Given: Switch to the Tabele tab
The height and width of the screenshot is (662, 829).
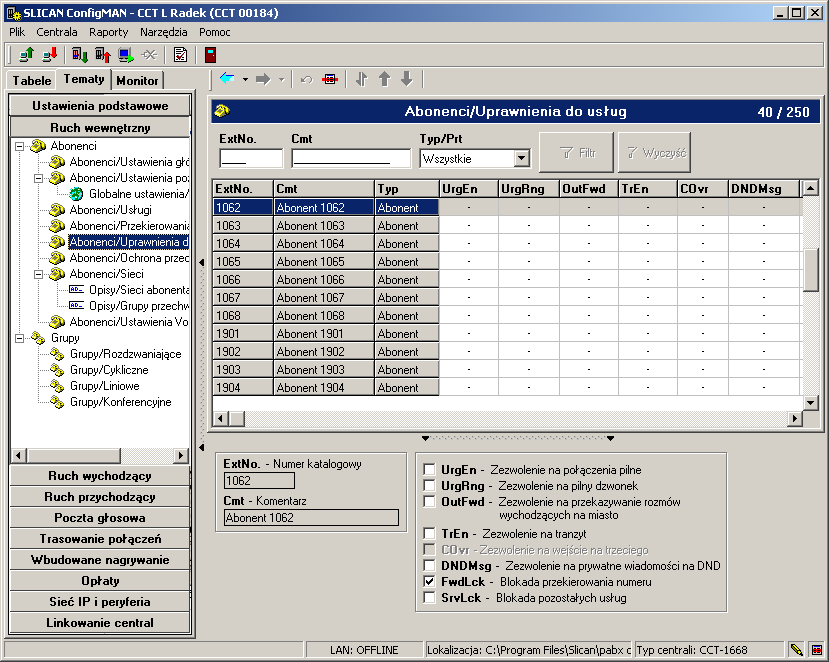Looking at the screenshot, I should tap(32, 80).
